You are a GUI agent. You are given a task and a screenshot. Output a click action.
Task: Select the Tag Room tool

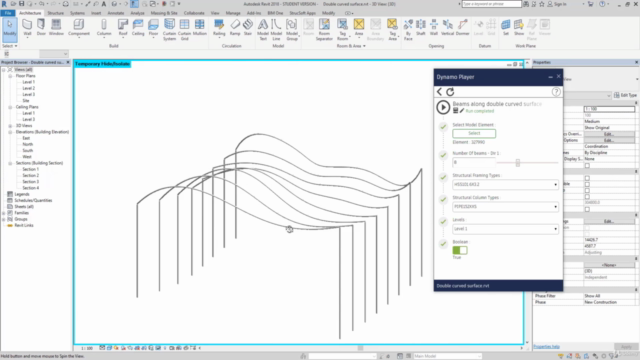click(342, 30)
